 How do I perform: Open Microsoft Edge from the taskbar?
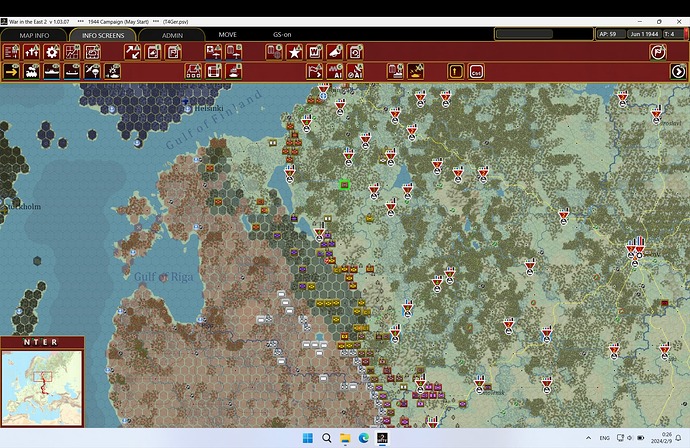363,438
